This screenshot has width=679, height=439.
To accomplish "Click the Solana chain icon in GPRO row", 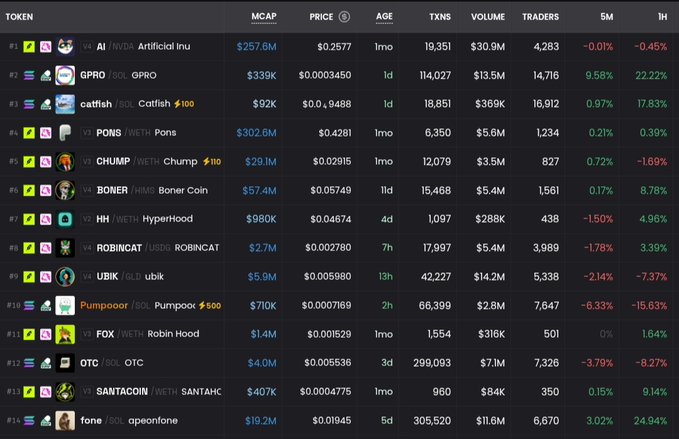I will point(29,75).
